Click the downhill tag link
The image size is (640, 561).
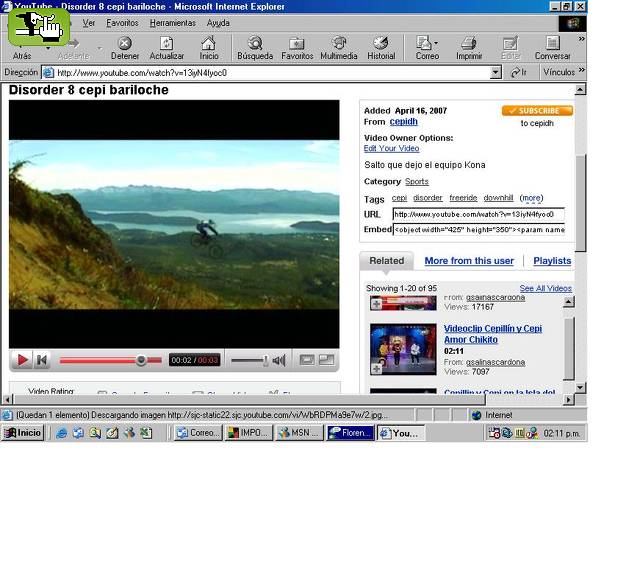498,198
